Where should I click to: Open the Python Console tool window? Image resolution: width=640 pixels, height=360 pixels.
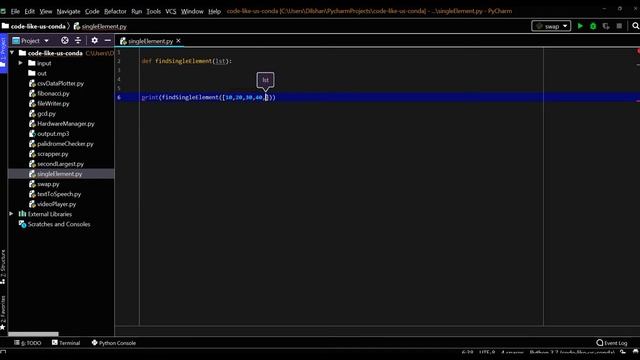(113, 343)
